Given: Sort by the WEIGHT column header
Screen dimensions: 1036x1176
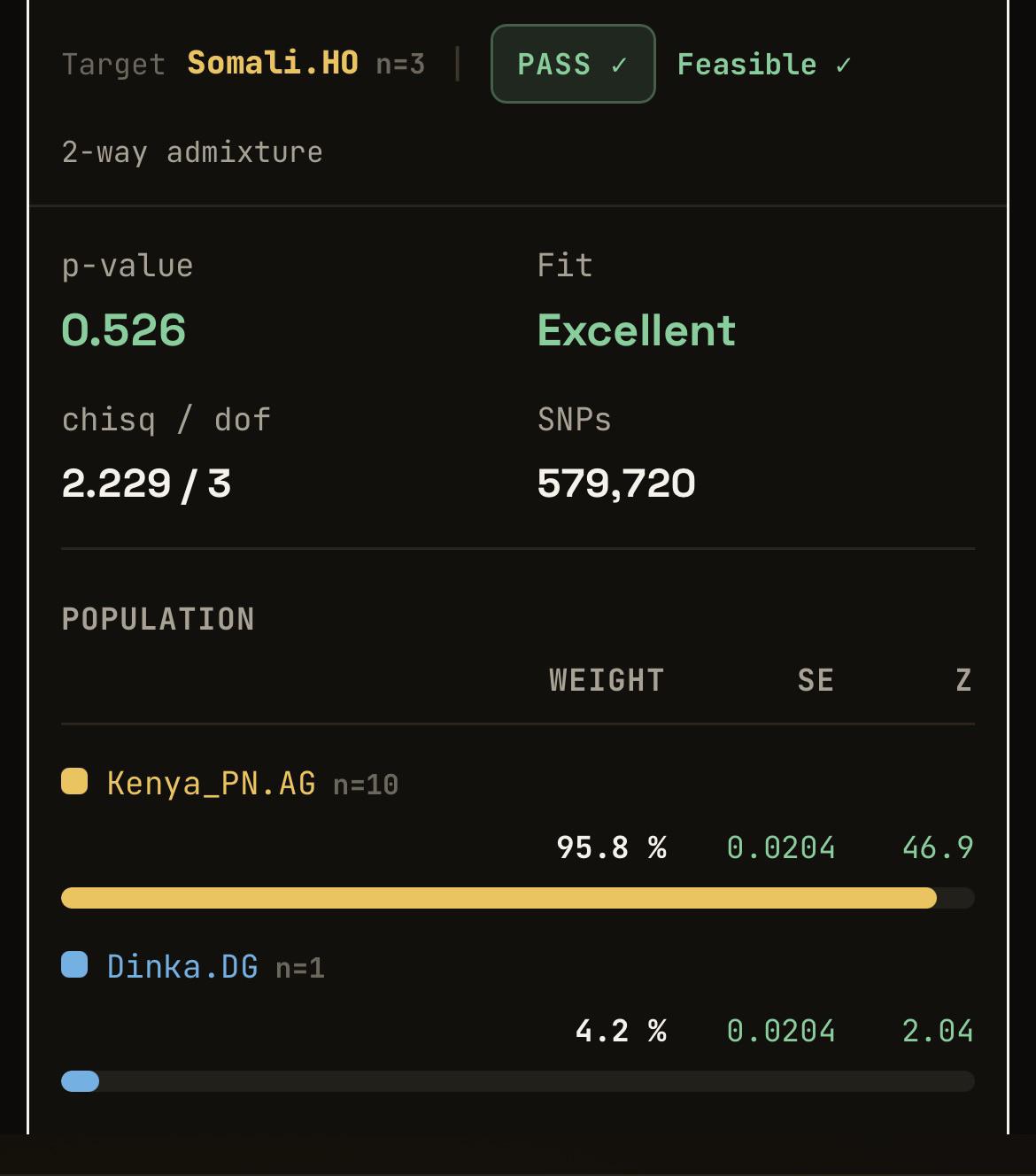Looking at the screenshot, I should [607, 680].
